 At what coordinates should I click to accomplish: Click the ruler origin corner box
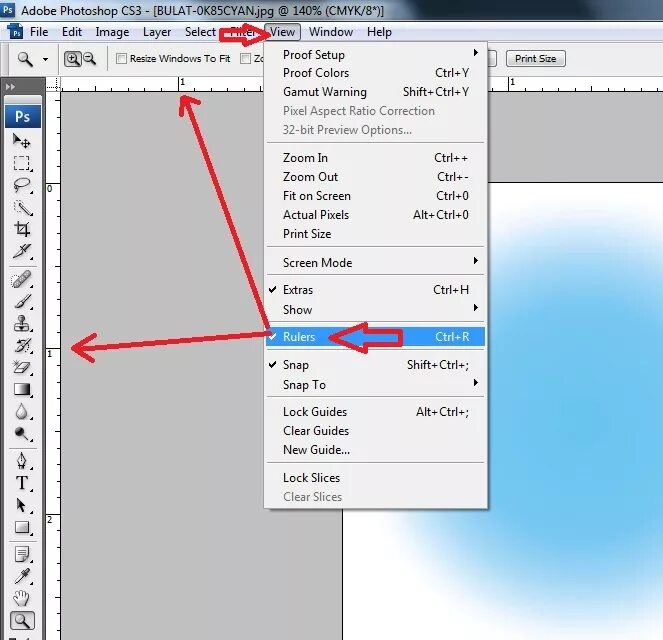point(53,85)
